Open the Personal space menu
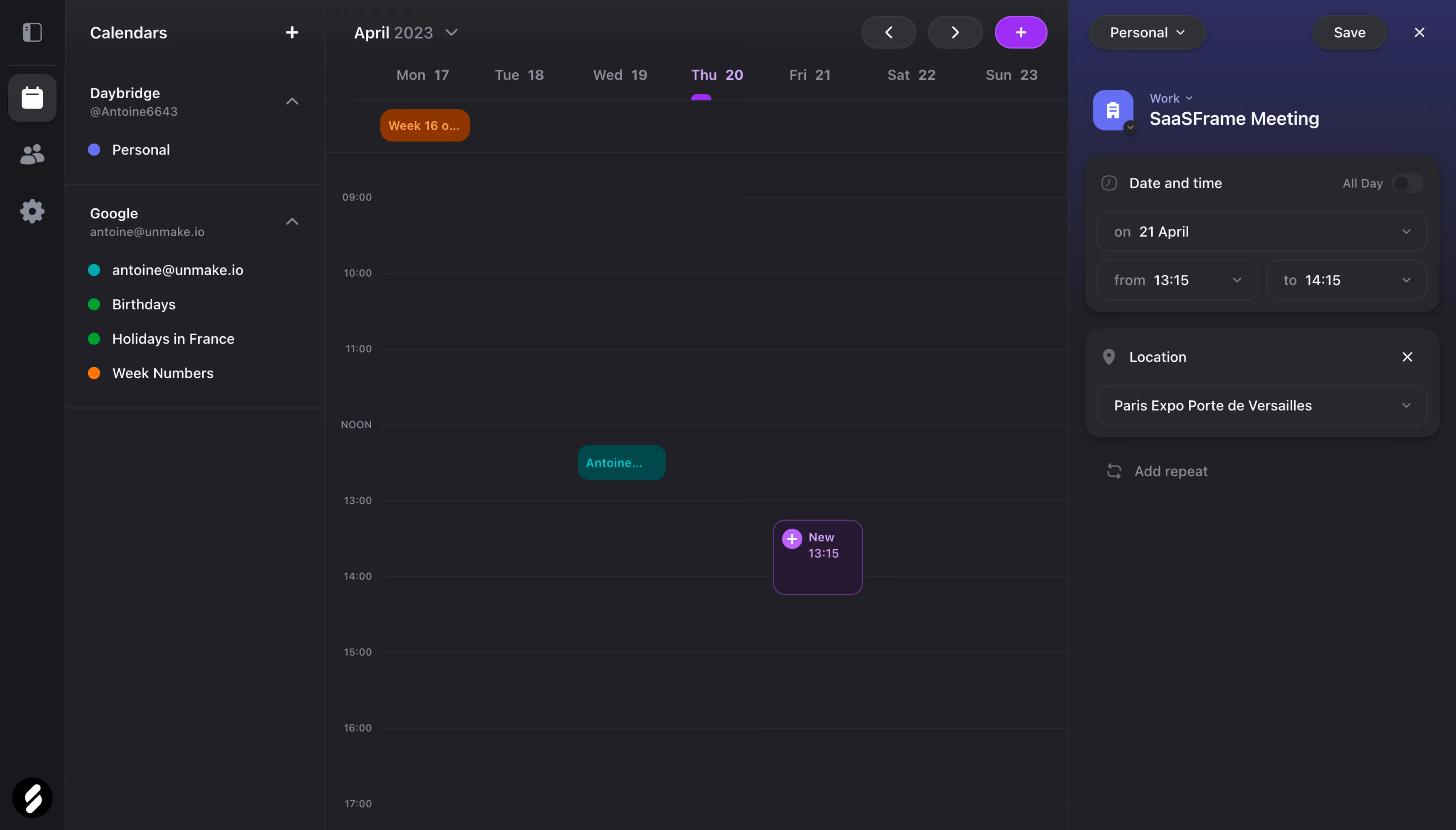 [1146, 33]
